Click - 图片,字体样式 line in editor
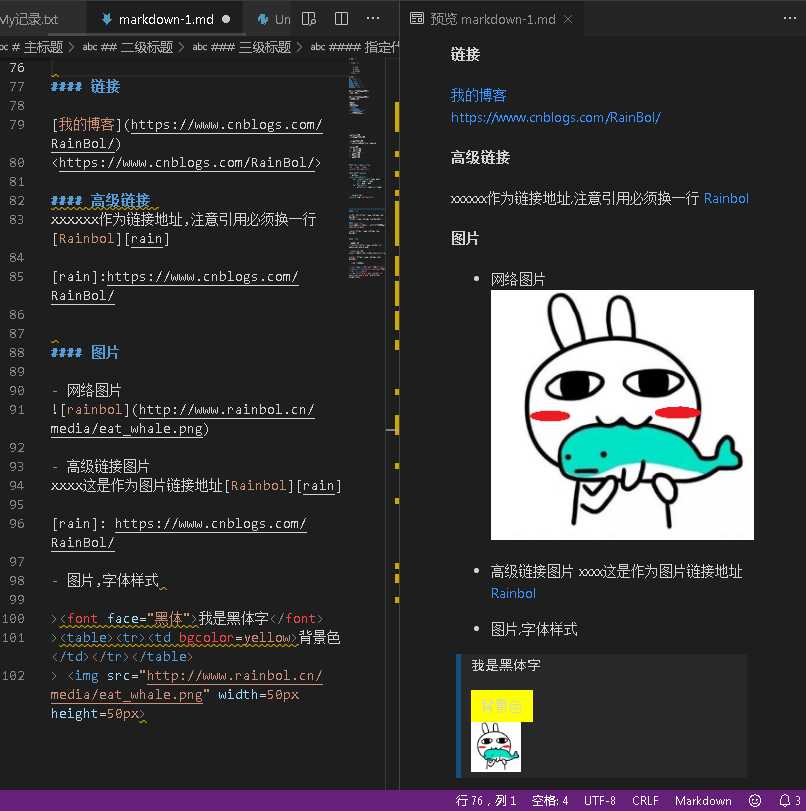The height and width of the screenshot is (811, 806). pyautogui.click(x=105, y=580)
